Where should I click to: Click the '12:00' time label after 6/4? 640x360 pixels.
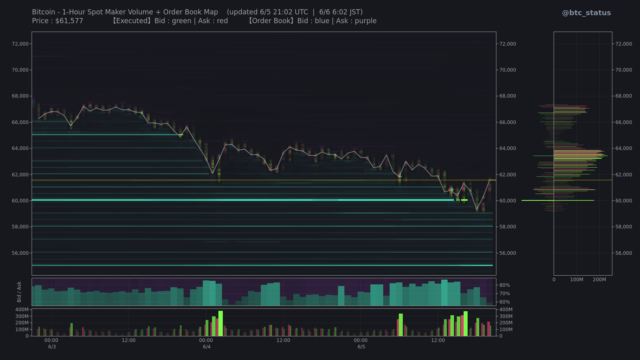tap(283, 340)
